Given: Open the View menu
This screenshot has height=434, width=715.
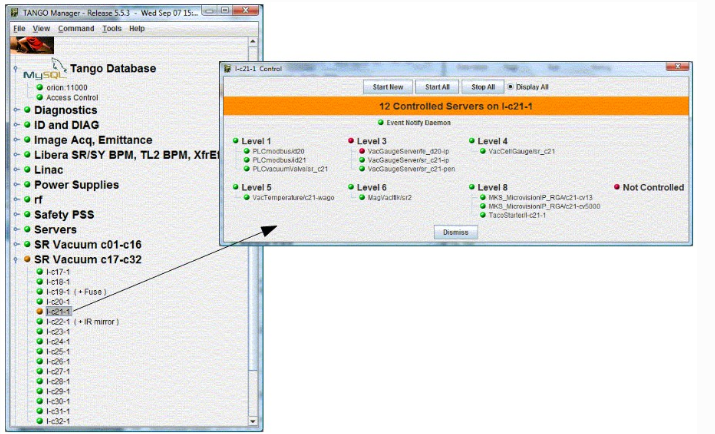Looking at the screenshot, I should pos(41,28).
